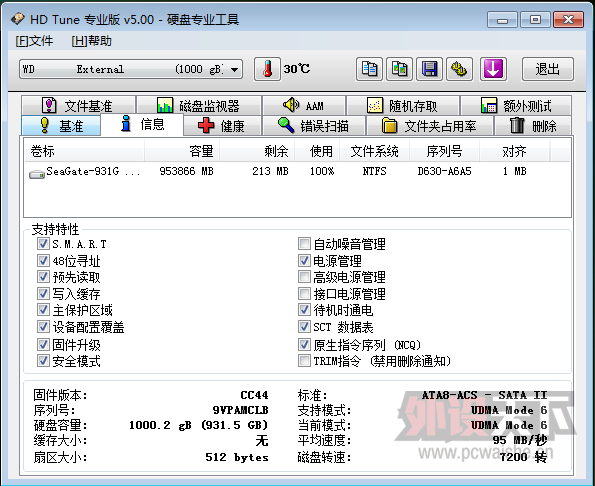Open the WD External drive dropdown
Image resolution: width=595 pixels, height=486 pixels.
tap(131, 69)
